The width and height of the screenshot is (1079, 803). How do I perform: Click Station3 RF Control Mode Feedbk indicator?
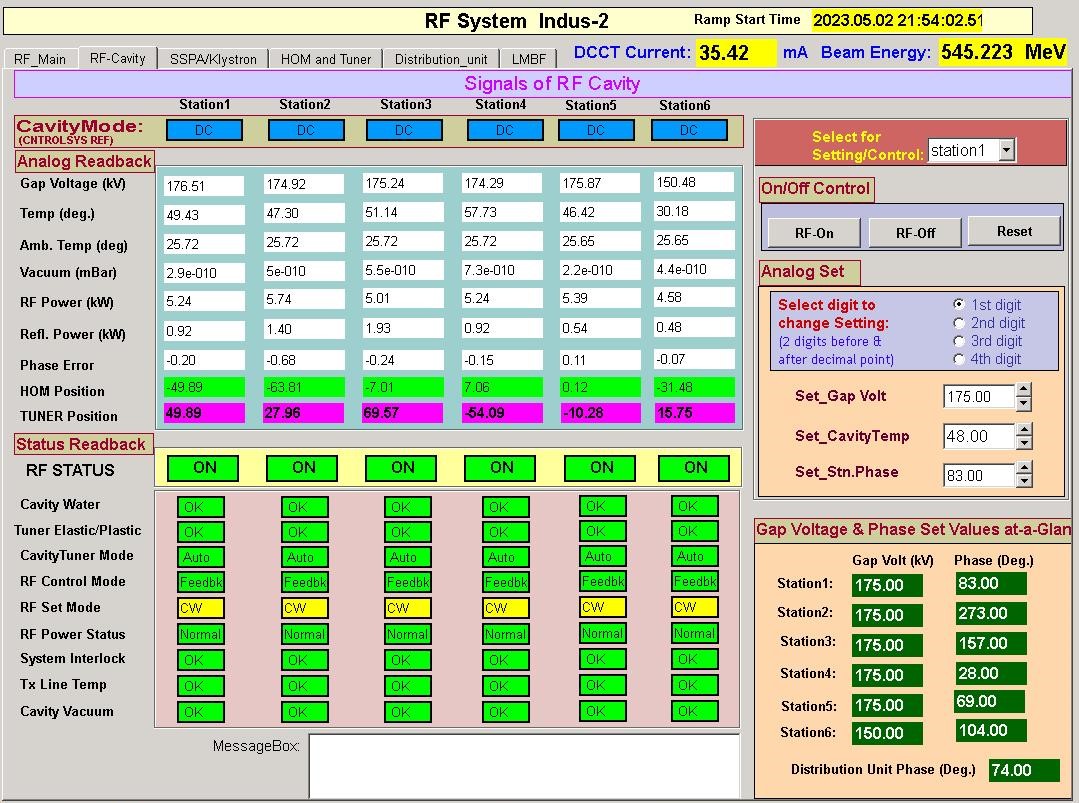[407, 582]
